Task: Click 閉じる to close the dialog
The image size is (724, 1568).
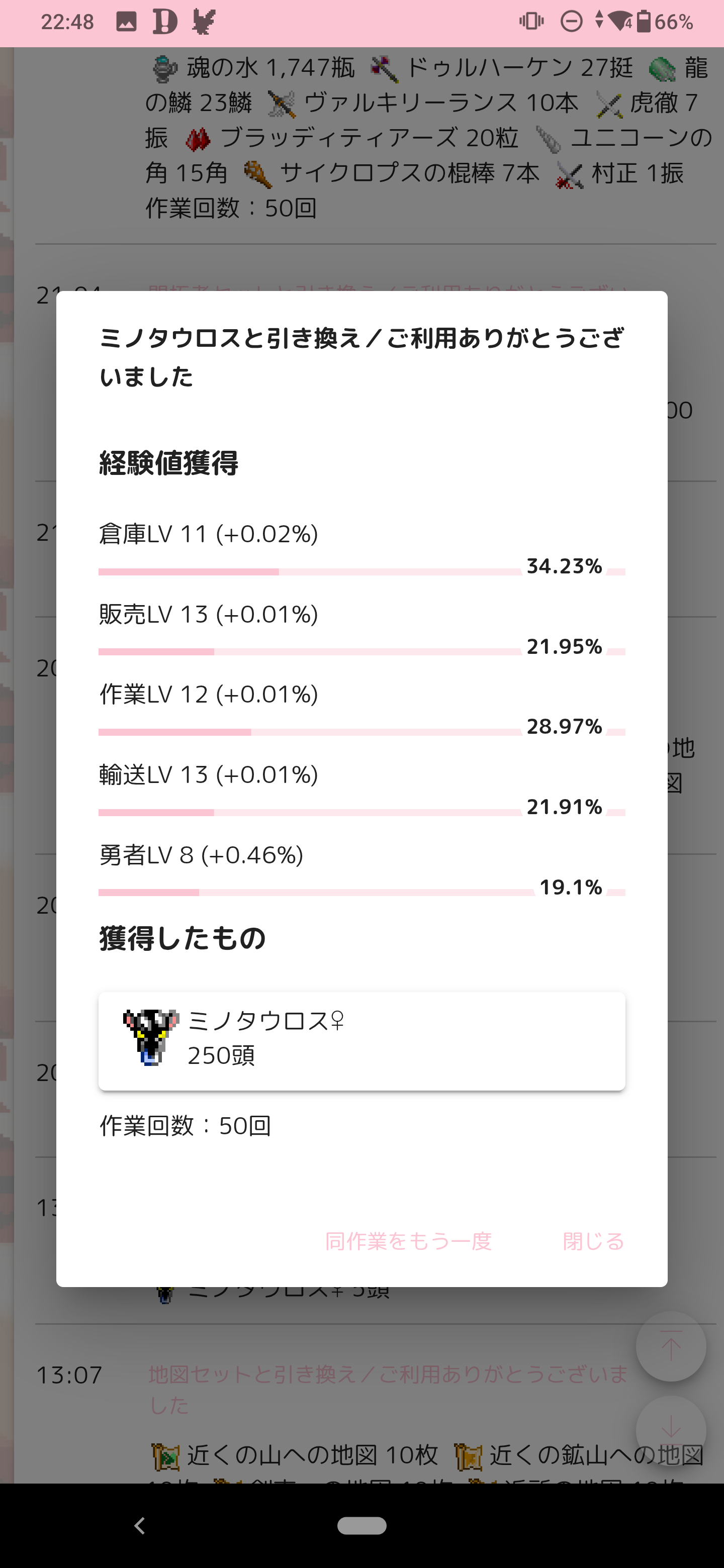Action: [593, 1241]
